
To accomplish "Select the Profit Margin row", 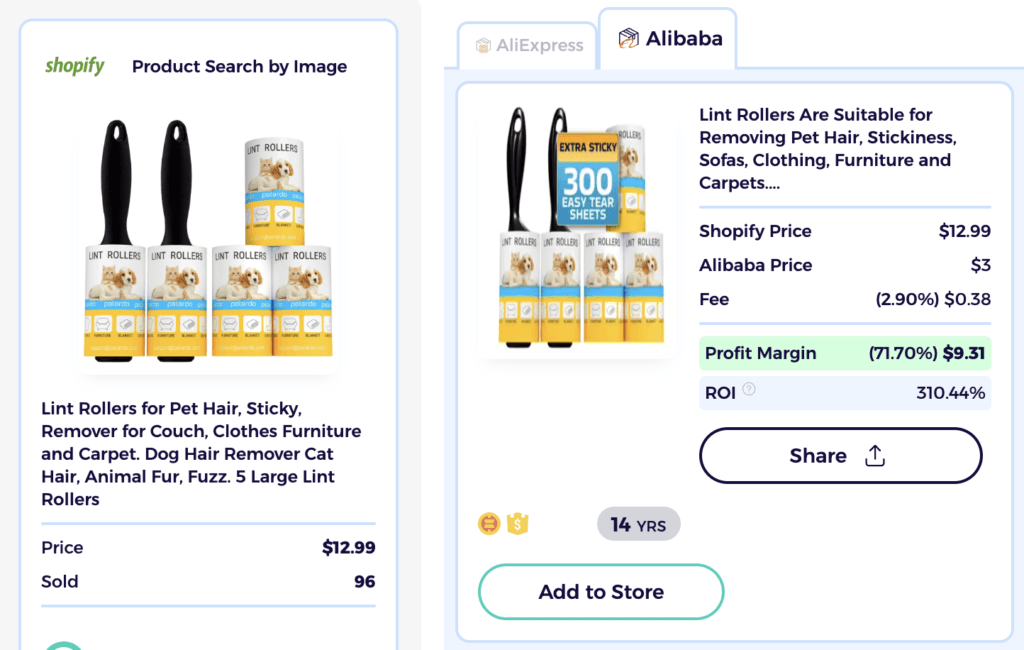I will pyautogui.click(x=845, y=355).
